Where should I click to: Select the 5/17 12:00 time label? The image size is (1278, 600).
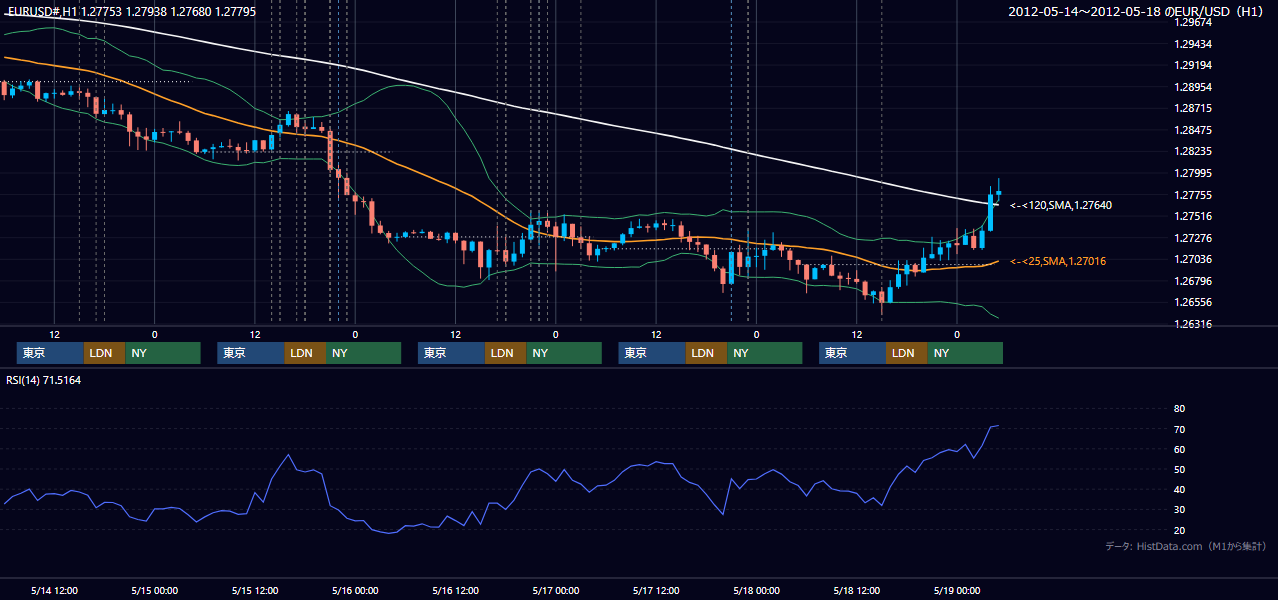[x=656, y=590]
